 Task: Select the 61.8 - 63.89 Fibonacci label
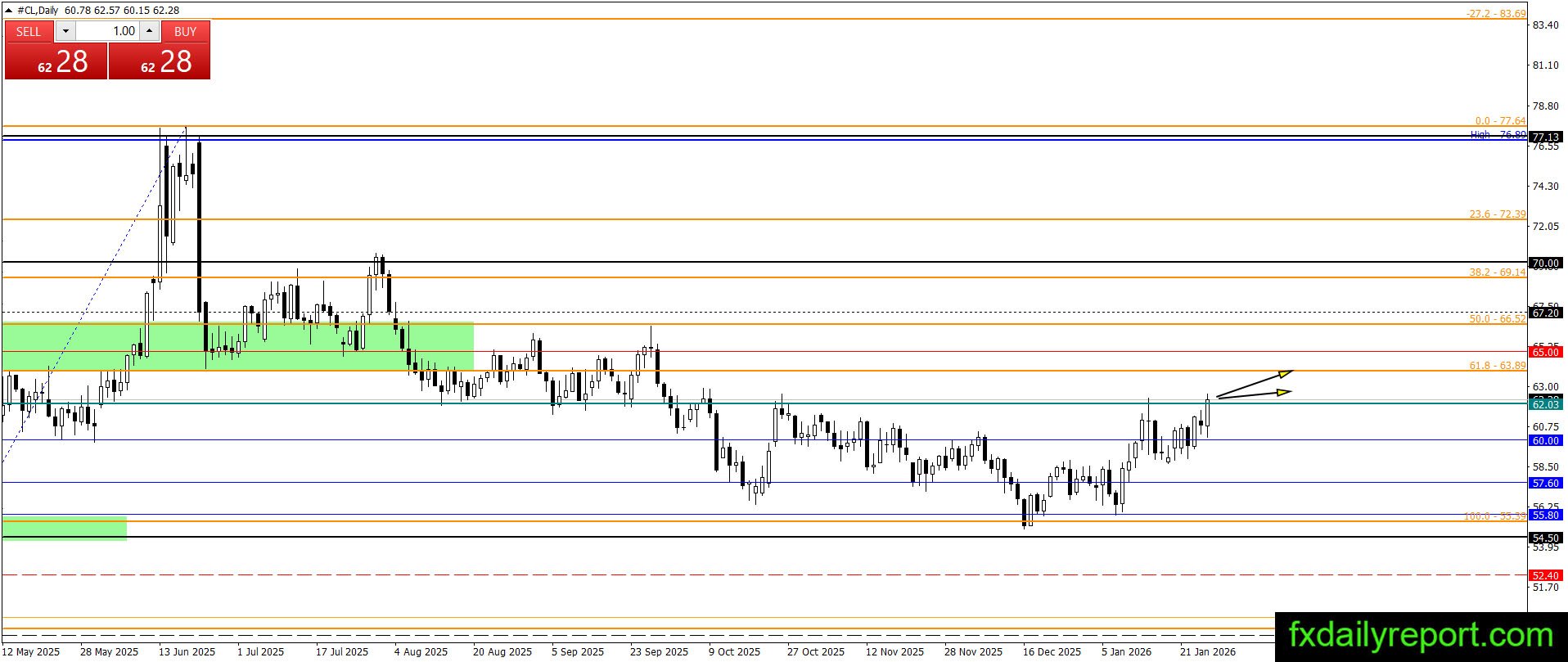click(x=1498, y=365)
